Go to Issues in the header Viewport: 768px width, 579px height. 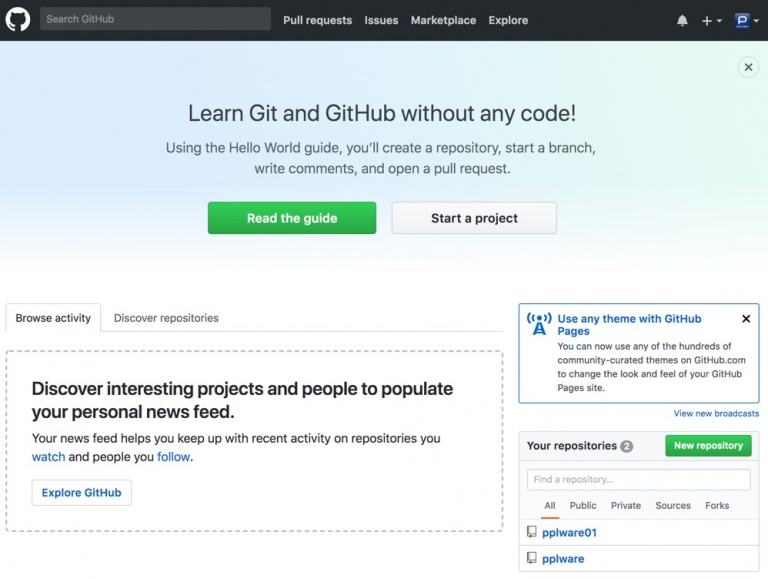[x=381, y=21]
